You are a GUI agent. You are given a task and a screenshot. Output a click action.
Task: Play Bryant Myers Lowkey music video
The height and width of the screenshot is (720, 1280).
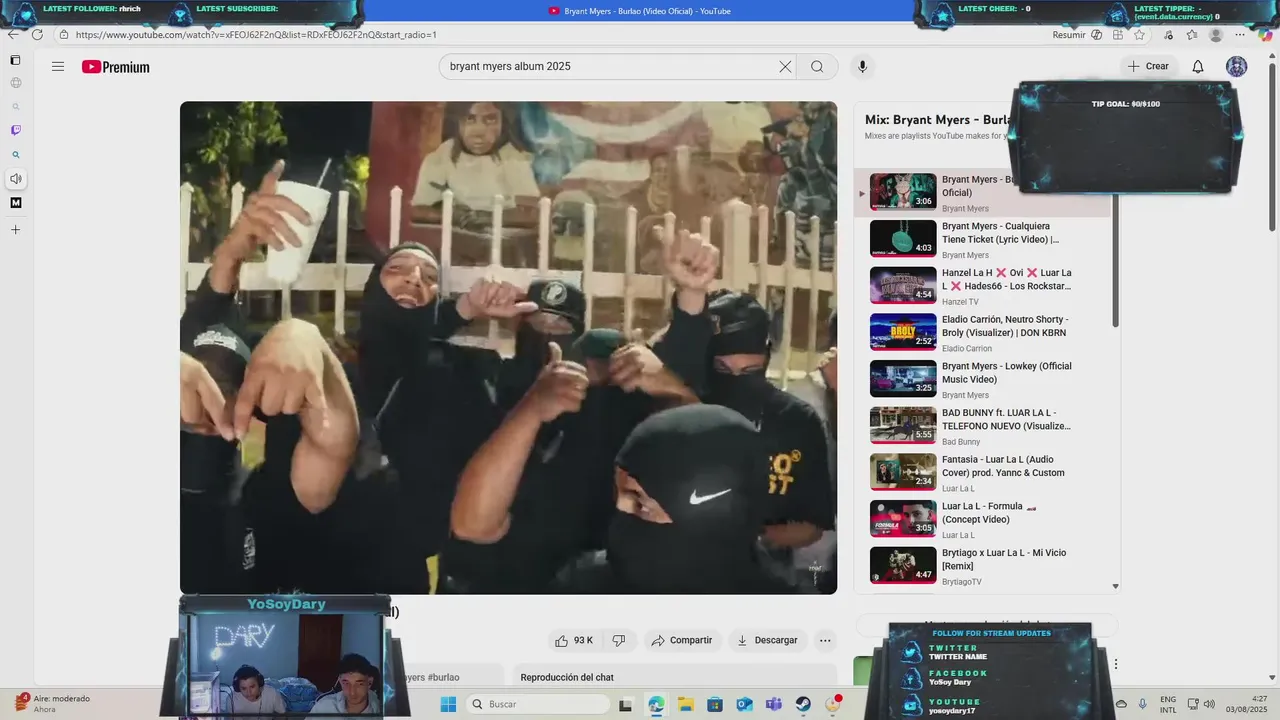pos(982,380)
